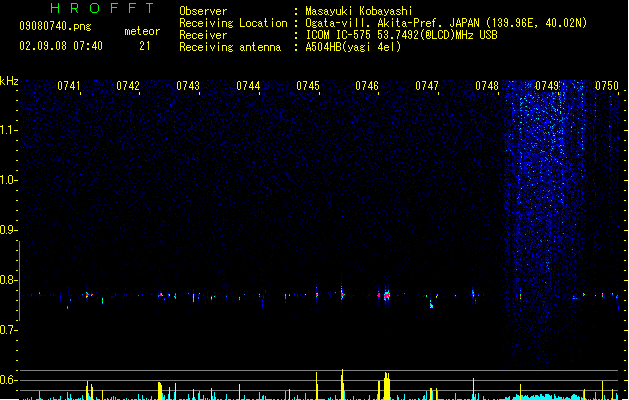Viewport: 629px width, 400px height.
Task: Click the location text Ogata-vill. Akita-Pref. JAPAN
Action: click(x=392, y=23)
